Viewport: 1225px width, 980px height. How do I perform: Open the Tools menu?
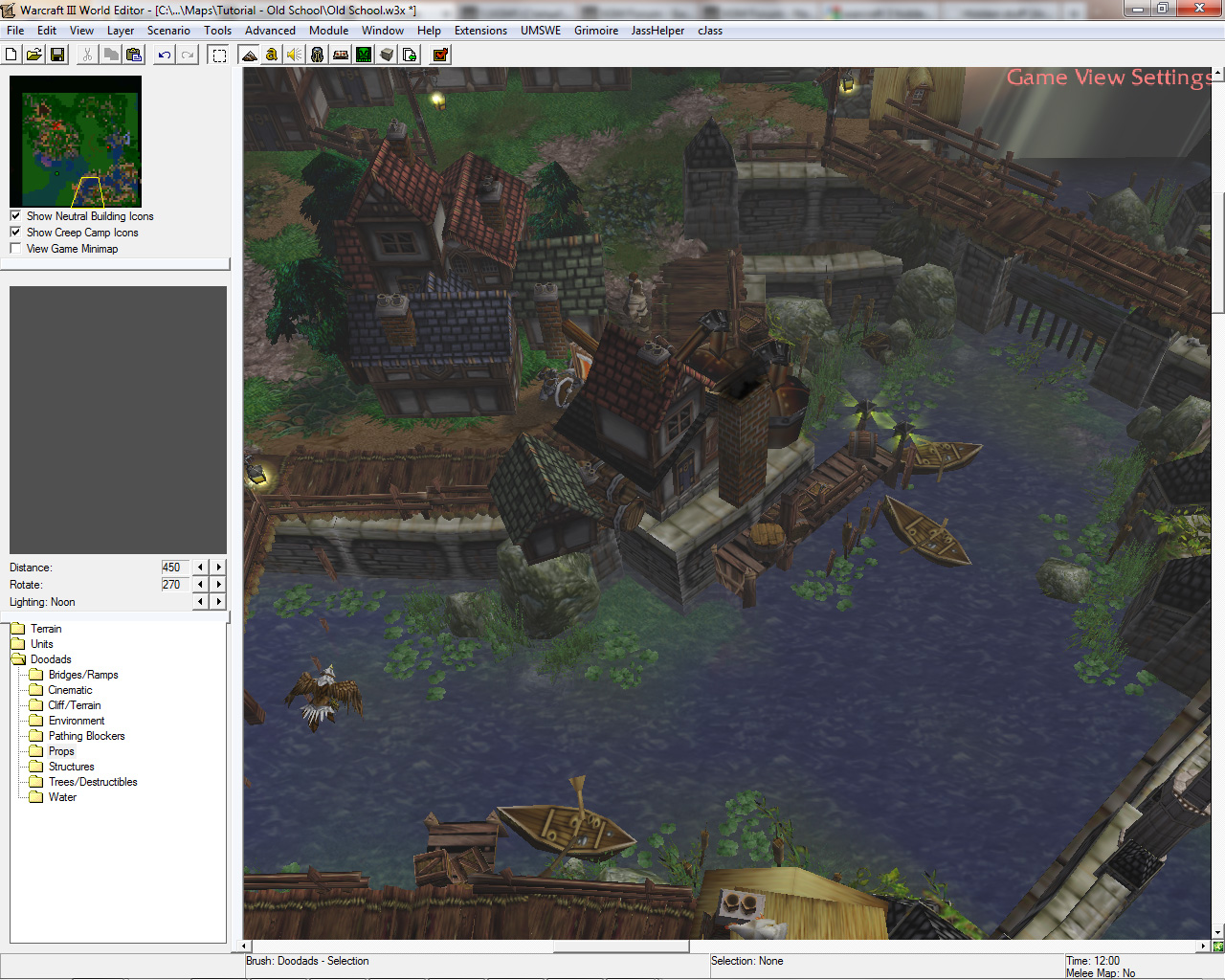pos(218,31)
